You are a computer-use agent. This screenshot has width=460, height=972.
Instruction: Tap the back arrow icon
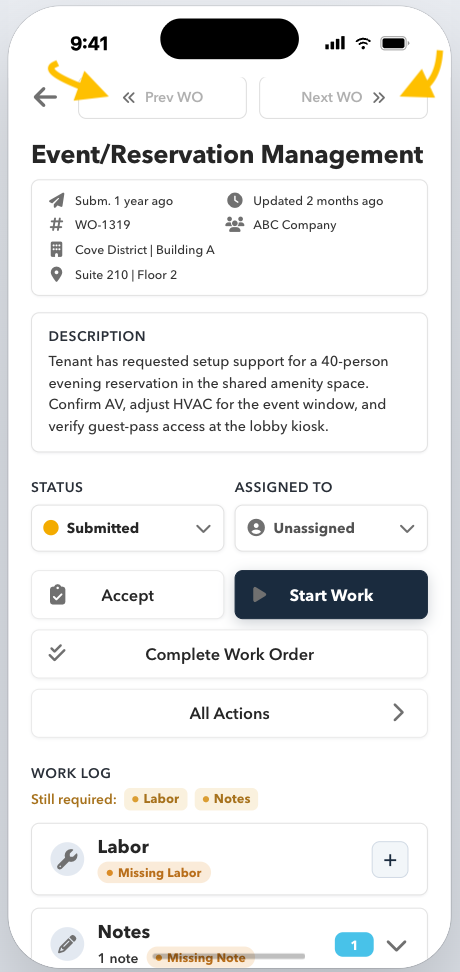[45, 97]
